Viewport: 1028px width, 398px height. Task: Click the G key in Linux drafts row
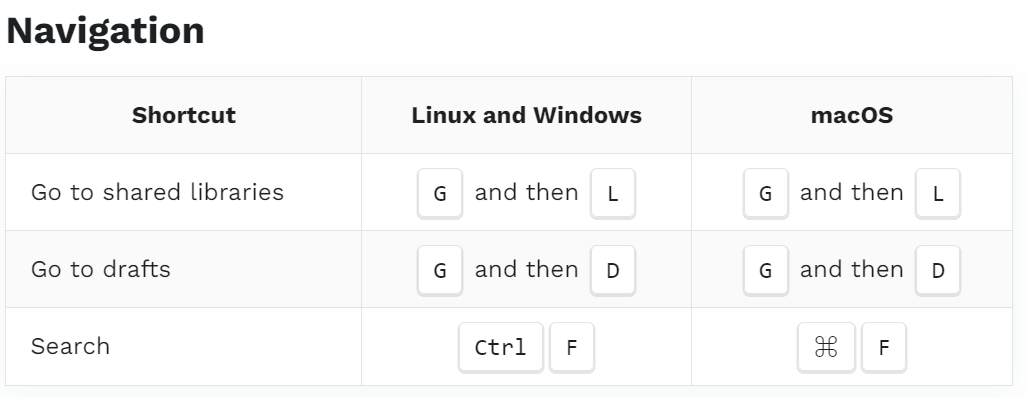pos(440,270)
